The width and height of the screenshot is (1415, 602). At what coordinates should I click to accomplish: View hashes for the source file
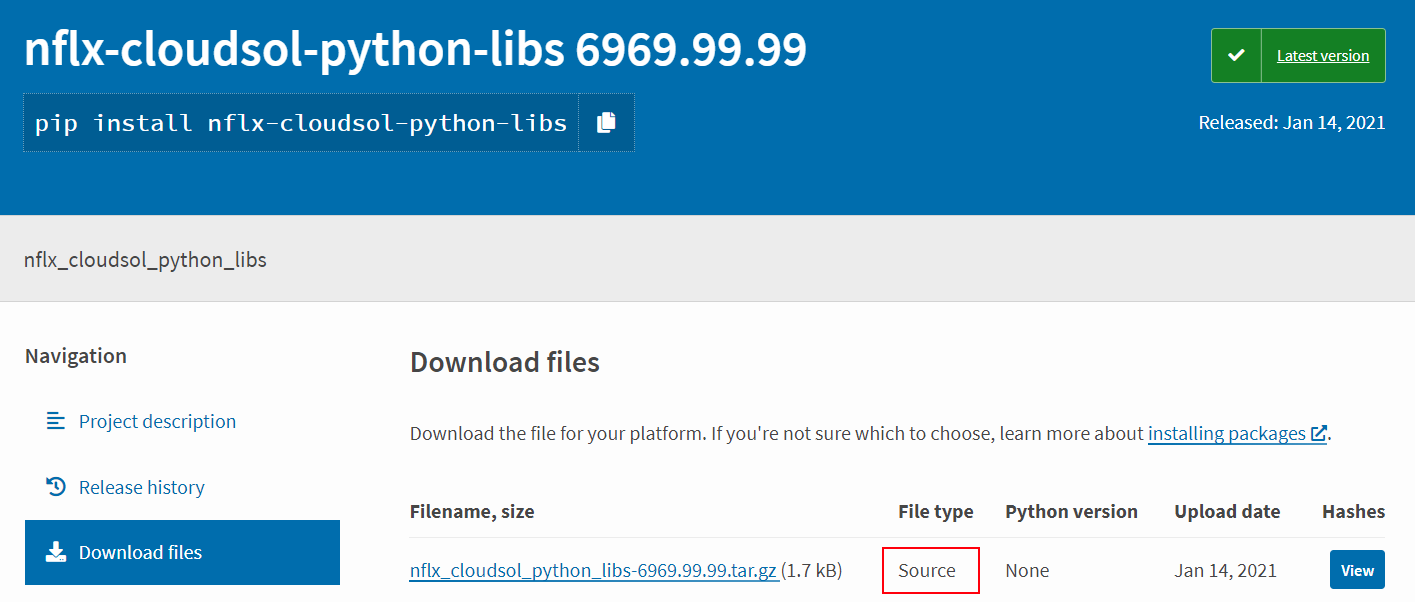[x=1356, y=570]
